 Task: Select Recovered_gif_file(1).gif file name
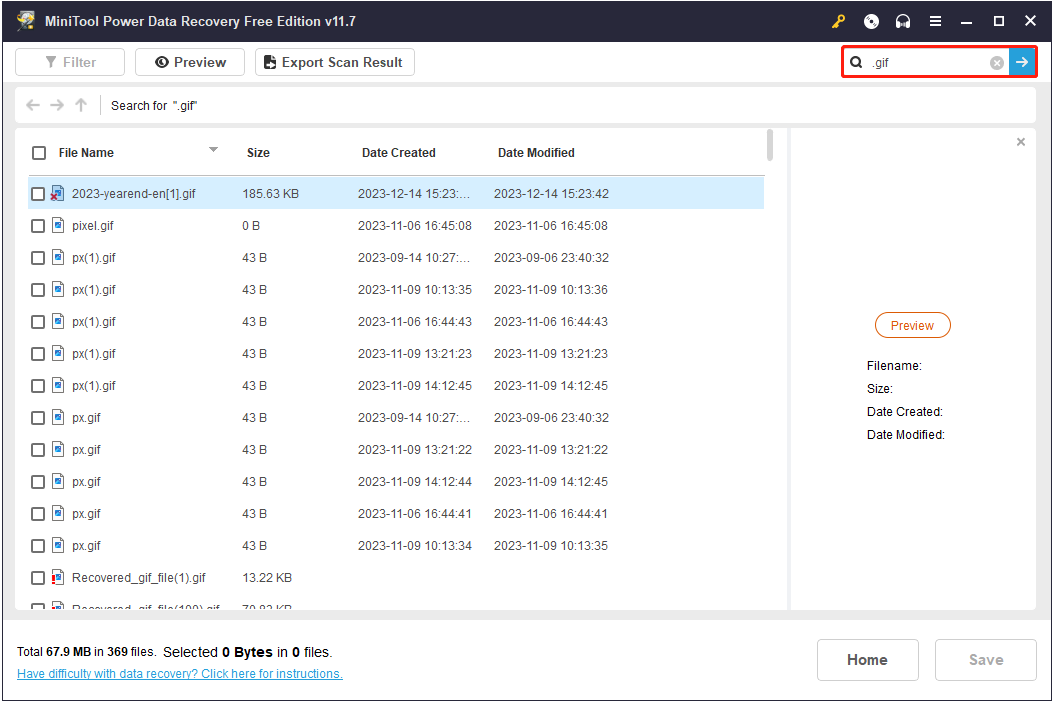tap(138, 578)
